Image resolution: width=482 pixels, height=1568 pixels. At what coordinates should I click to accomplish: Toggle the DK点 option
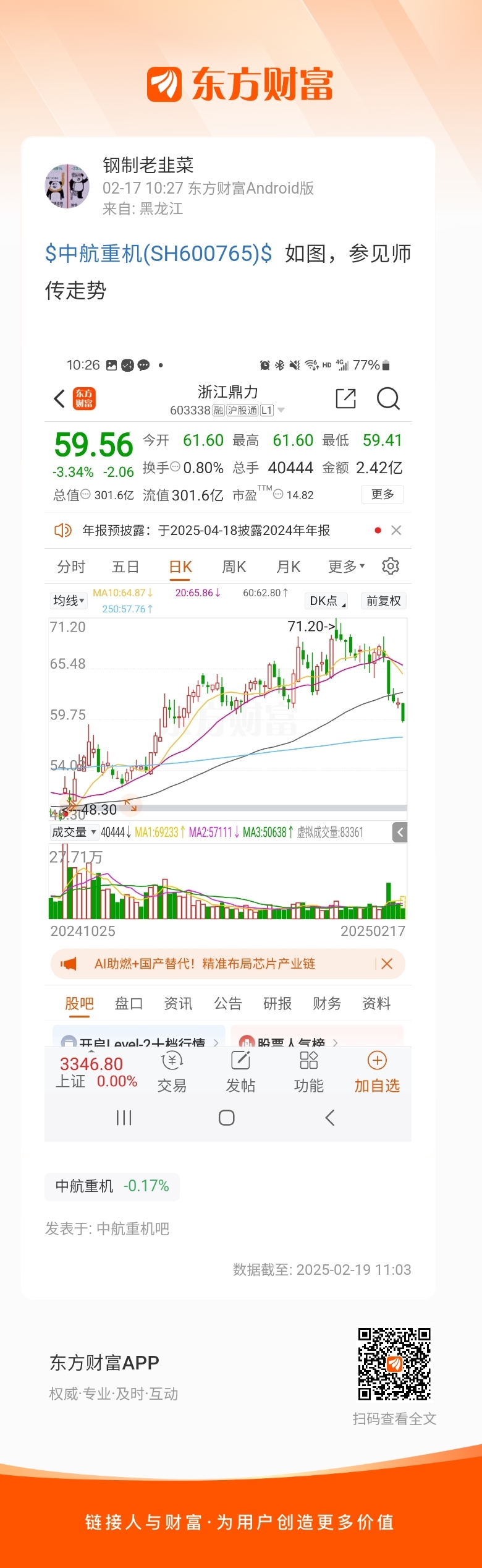point(326,601)
